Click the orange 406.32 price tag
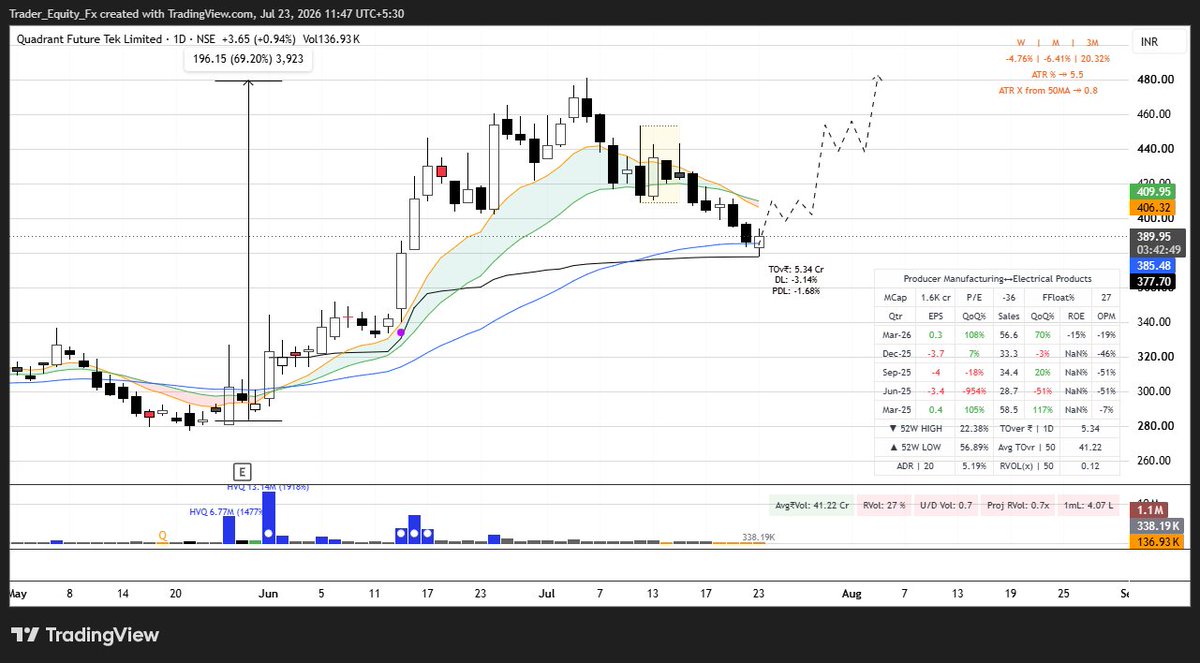The height and width of the screenshot is (663, 1200). (x=1151, y=207)
